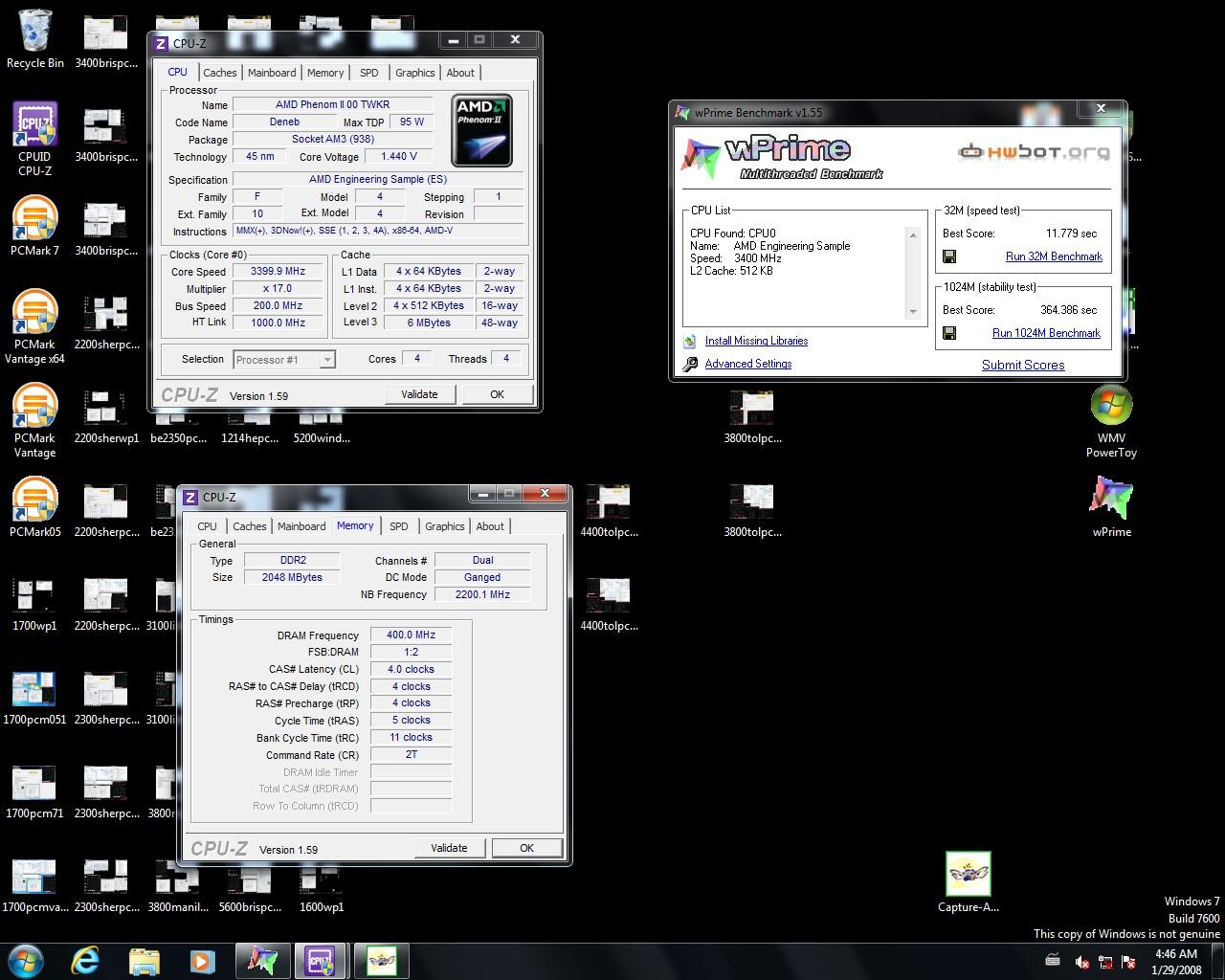
Task: Click the AMD Phenom II processor logo
Action: (x=482, y=130)
